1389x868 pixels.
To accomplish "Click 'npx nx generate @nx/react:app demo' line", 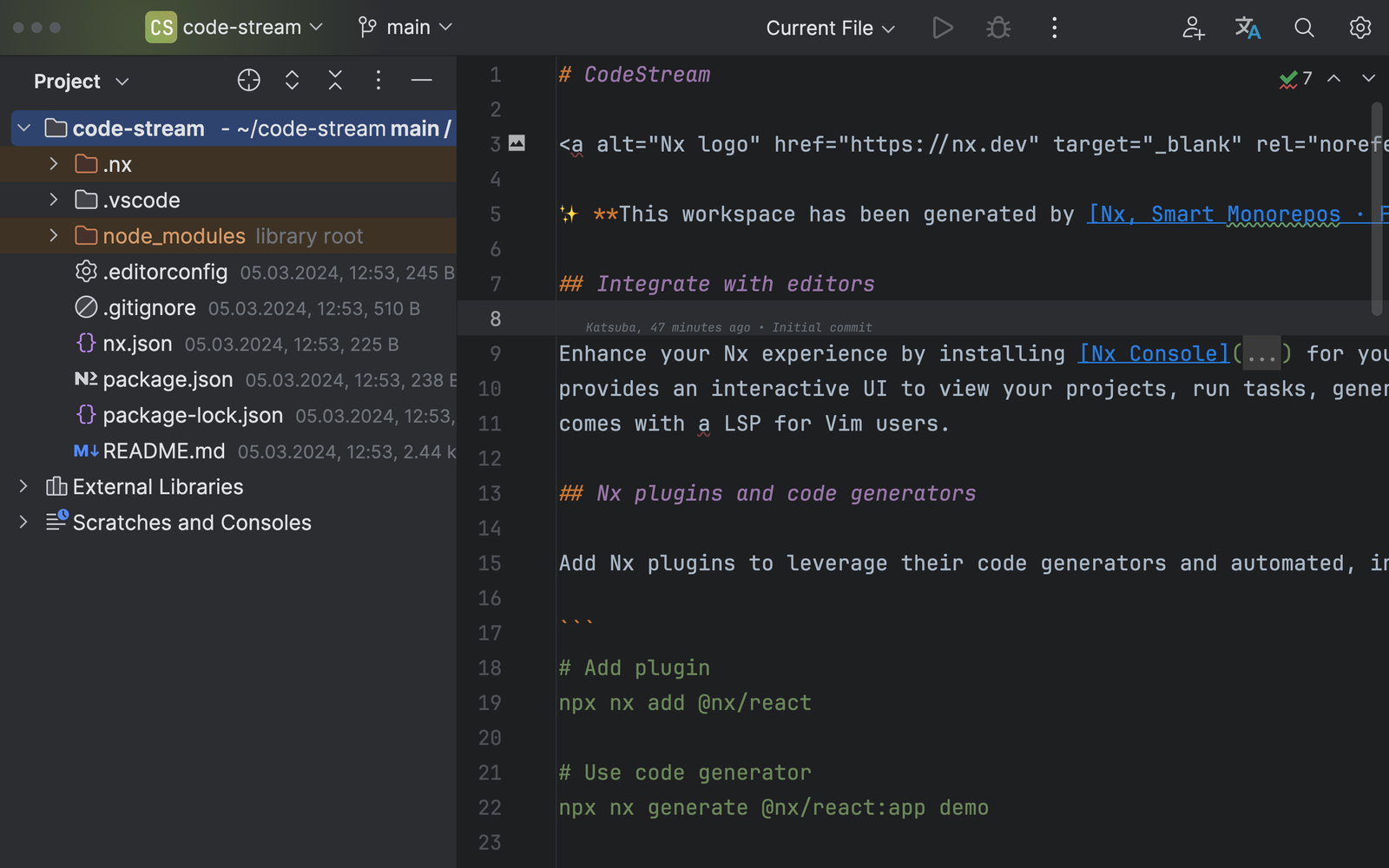I will click(774, 807).
